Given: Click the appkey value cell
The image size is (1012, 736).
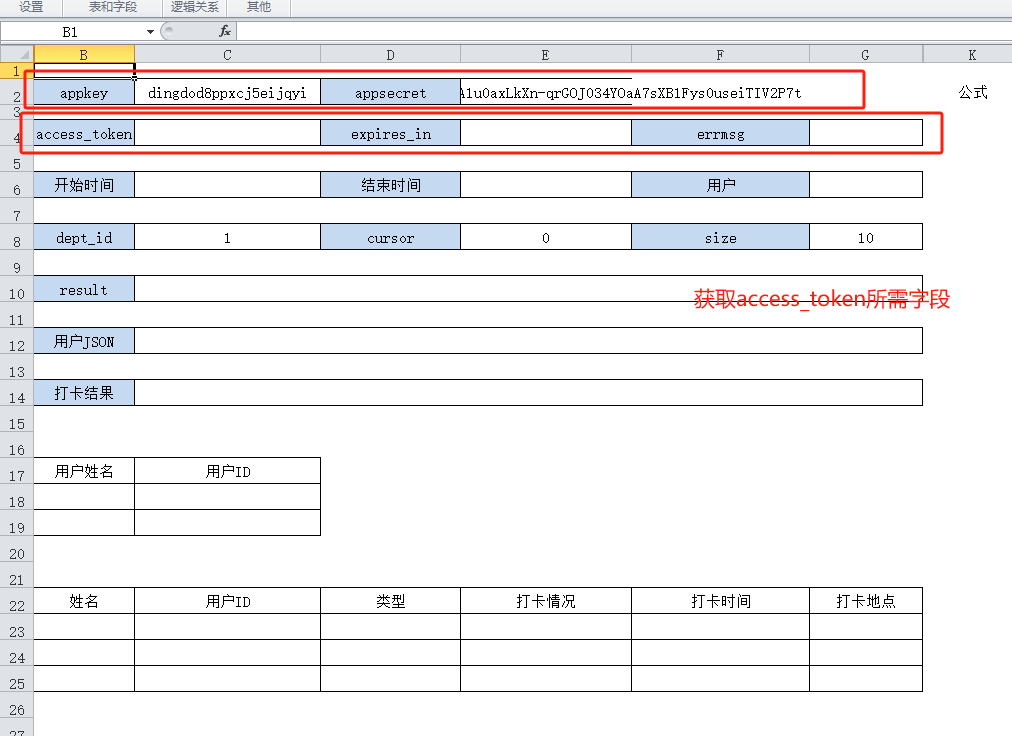Looking at the screenshot, I should pyautogui.click(x=227, y=93).
